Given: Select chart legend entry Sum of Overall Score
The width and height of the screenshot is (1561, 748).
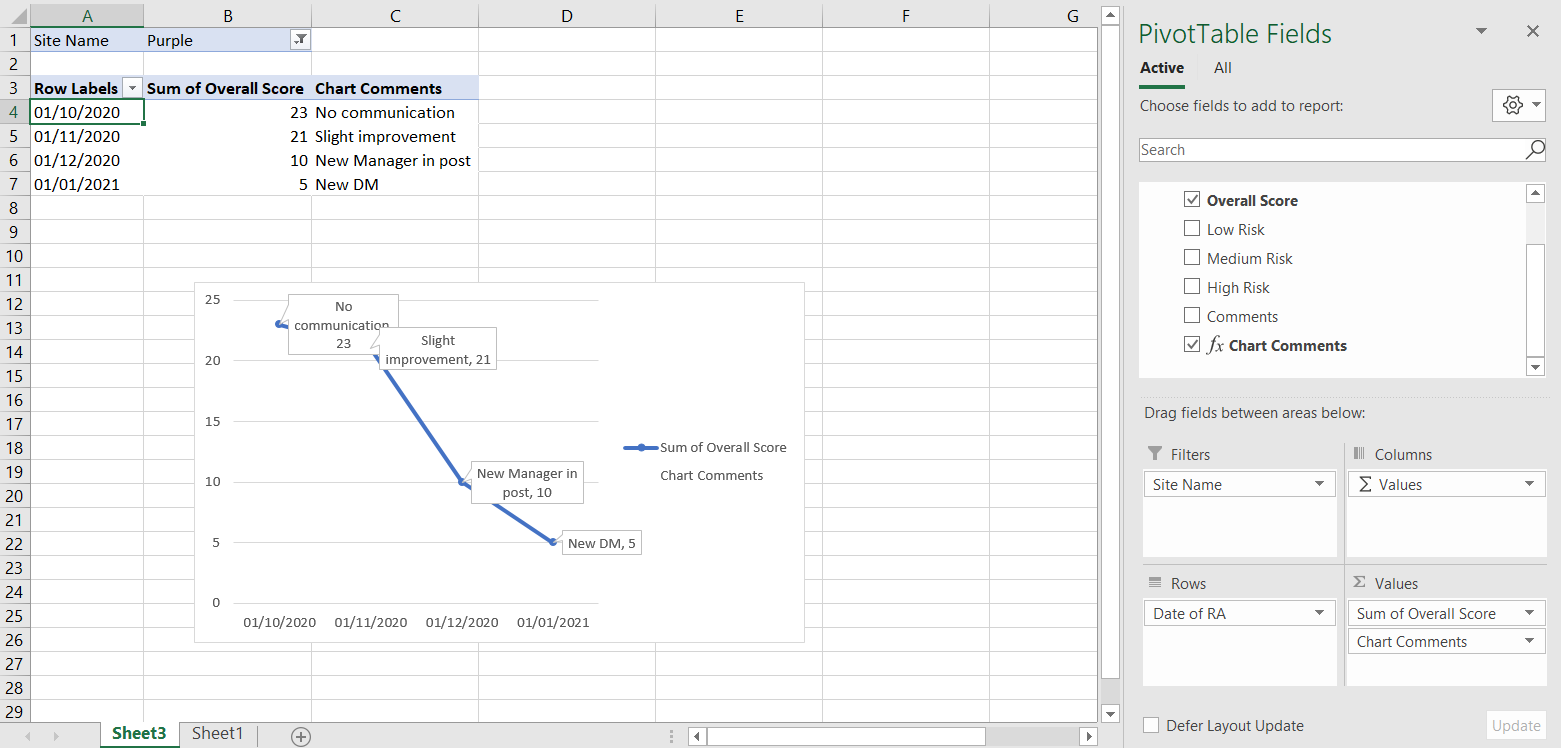Looking at the screenshot, I should pyautogui.click(x=705, y=448).
